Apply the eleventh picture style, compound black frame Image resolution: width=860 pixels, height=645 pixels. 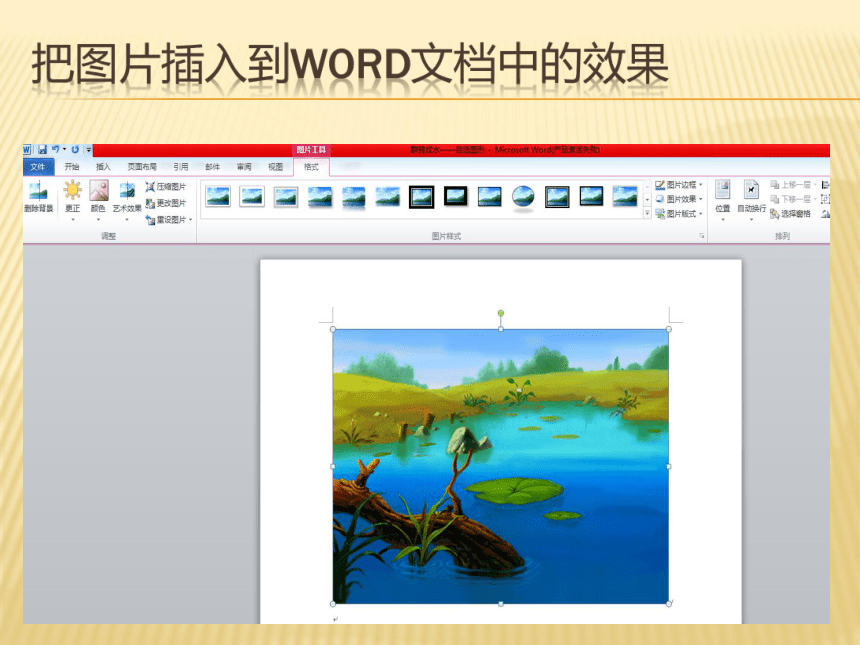[557, 196]
